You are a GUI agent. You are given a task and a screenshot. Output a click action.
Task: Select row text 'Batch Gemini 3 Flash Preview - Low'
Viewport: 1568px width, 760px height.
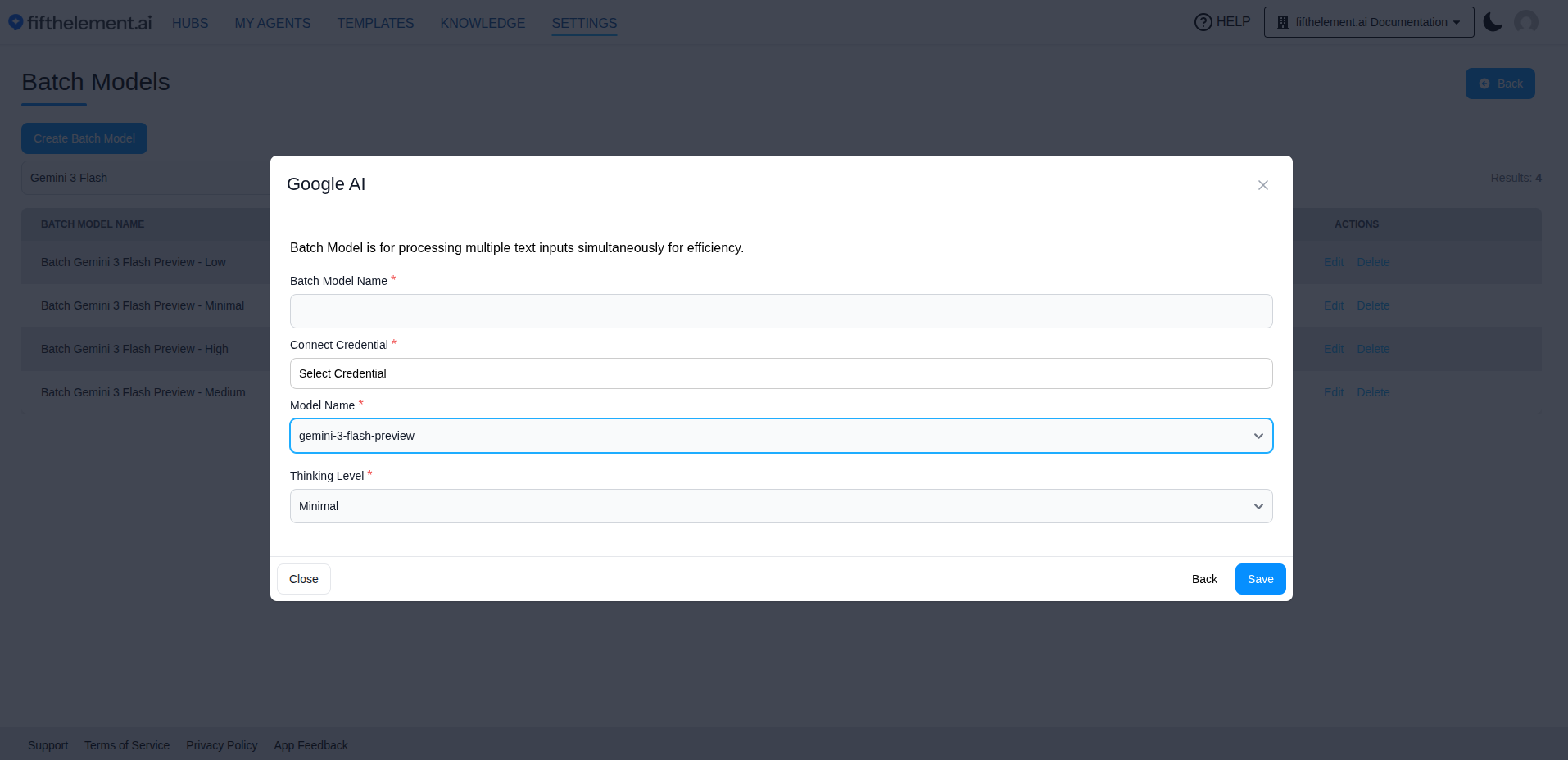point(134,262)
